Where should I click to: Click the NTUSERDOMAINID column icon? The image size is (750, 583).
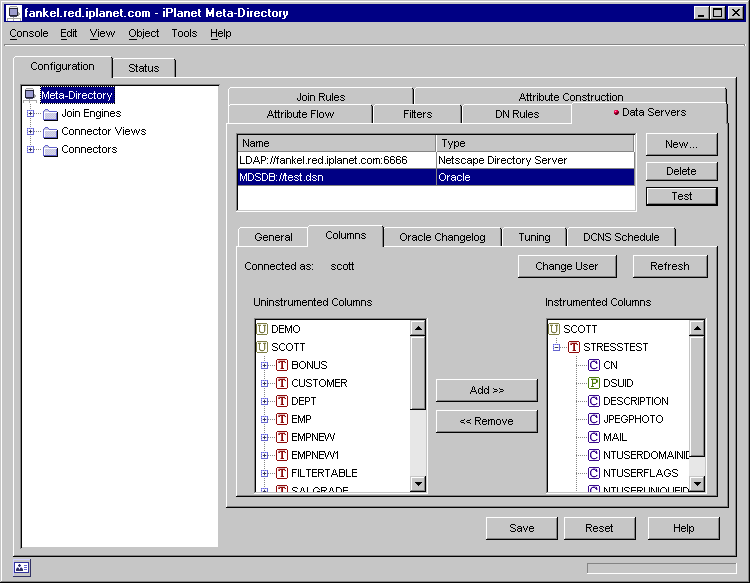[x=594, y=455]
